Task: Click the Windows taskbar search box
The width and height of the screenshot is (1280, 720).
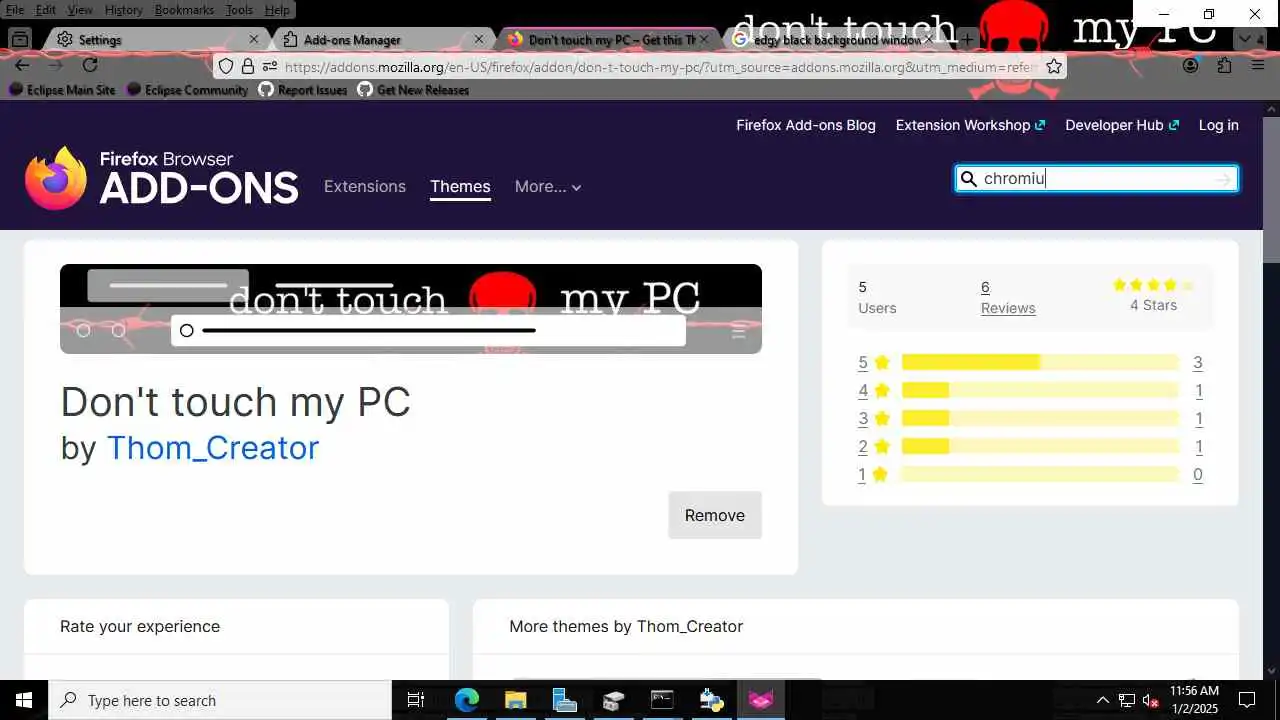Action: [220, 700]
